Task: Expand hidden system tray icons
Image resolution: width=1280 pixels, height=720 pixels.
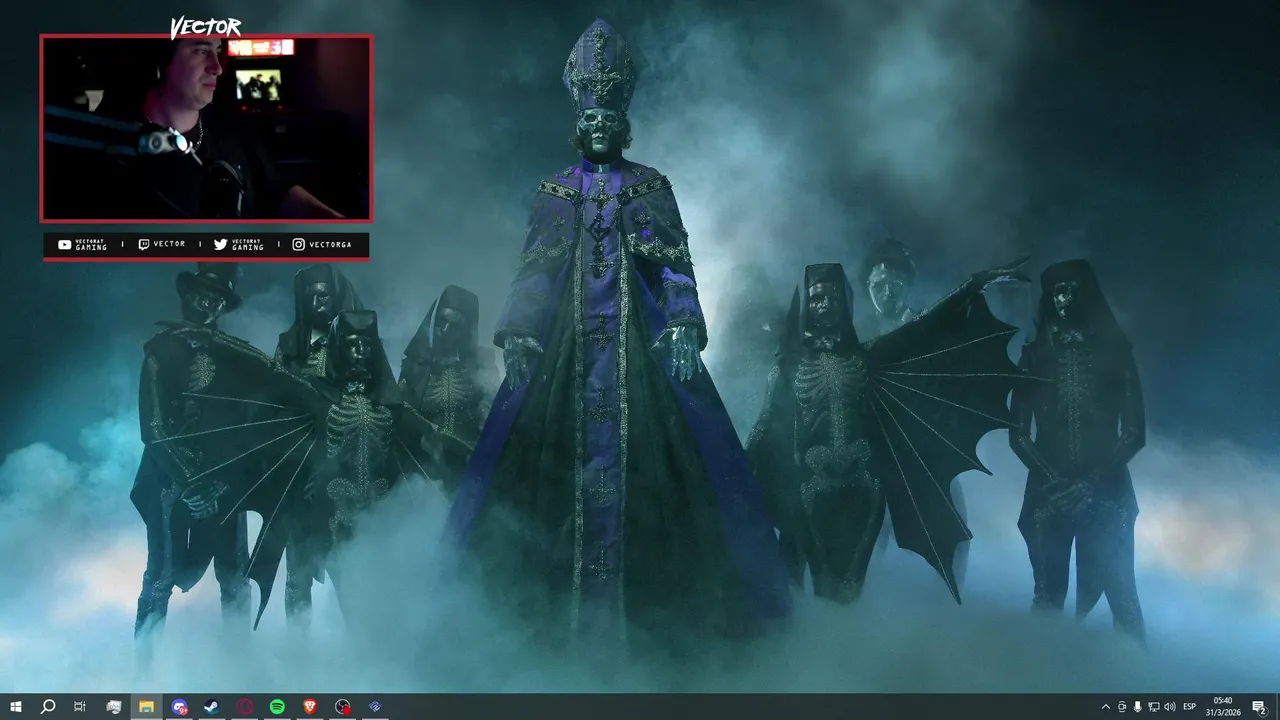Action: [x=1105, y=707]
